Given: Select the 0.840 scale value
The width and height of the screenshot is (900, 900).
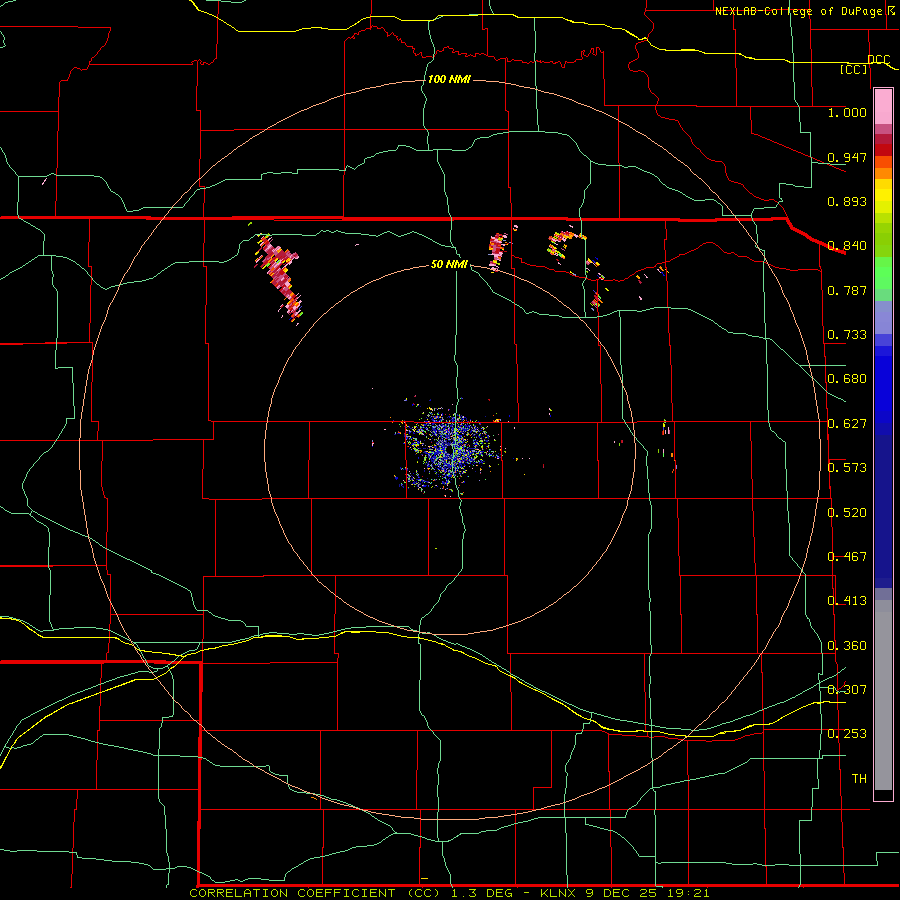Looking at the screenshot, I should pos(847,246).
